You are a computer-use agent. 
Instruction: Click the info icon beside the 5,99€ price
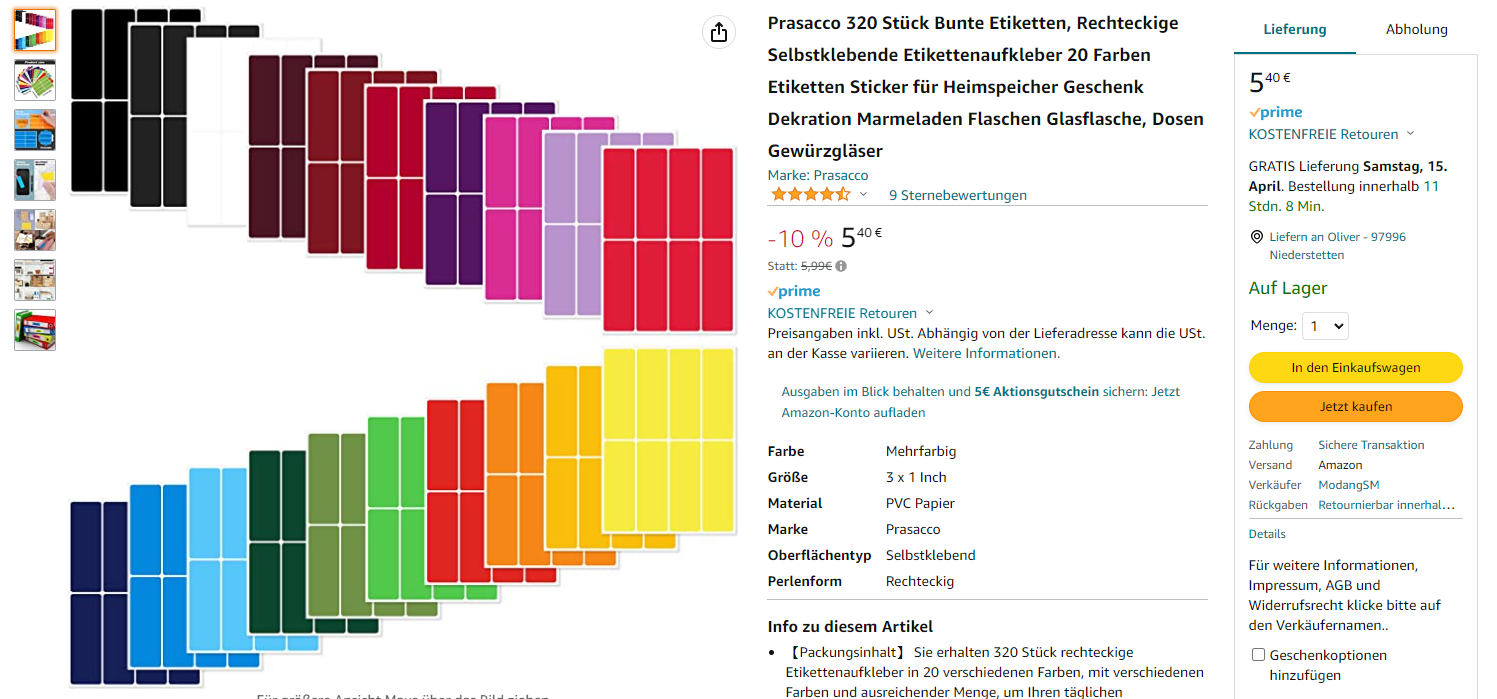point(841,266)
